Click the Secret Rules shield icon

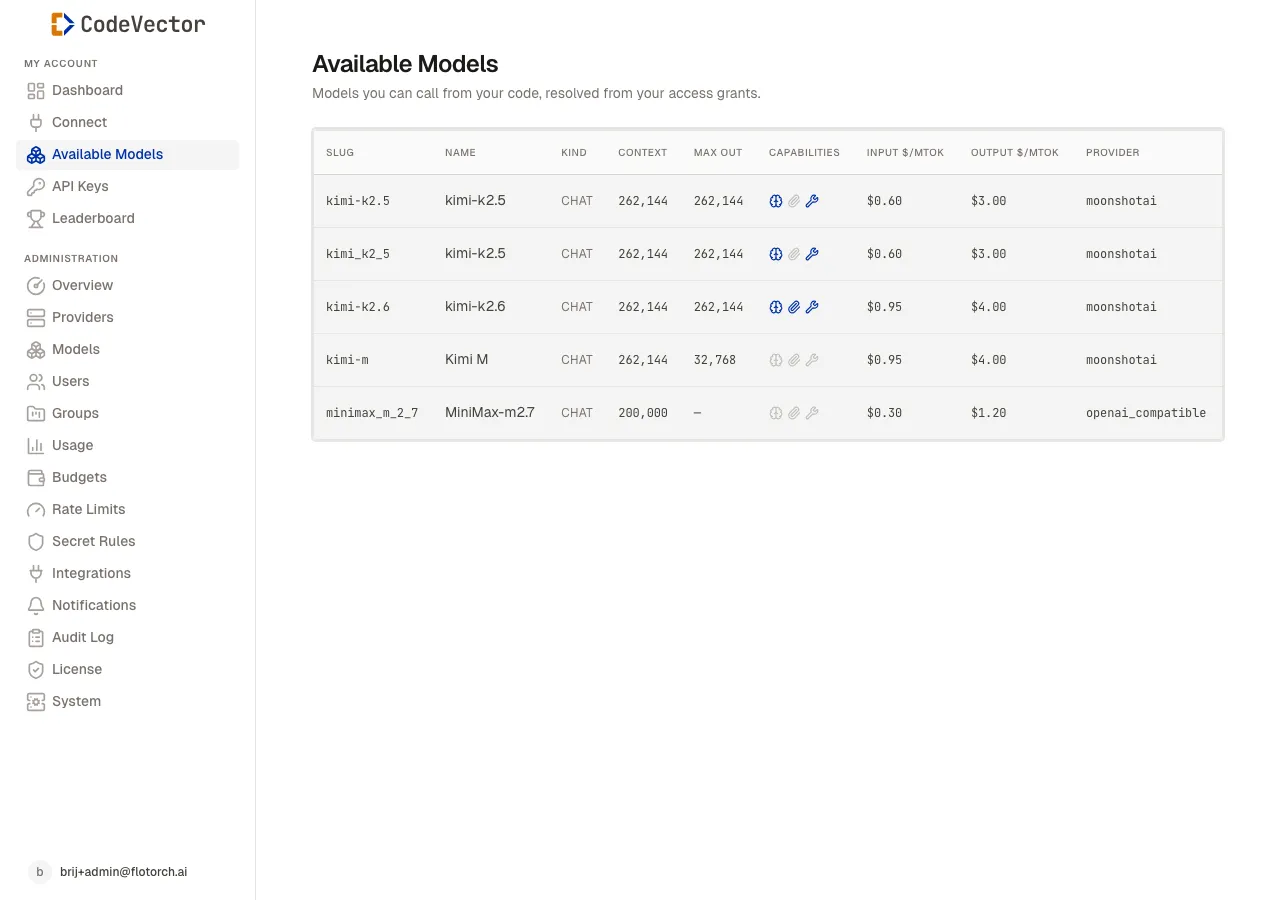[36, 542]
